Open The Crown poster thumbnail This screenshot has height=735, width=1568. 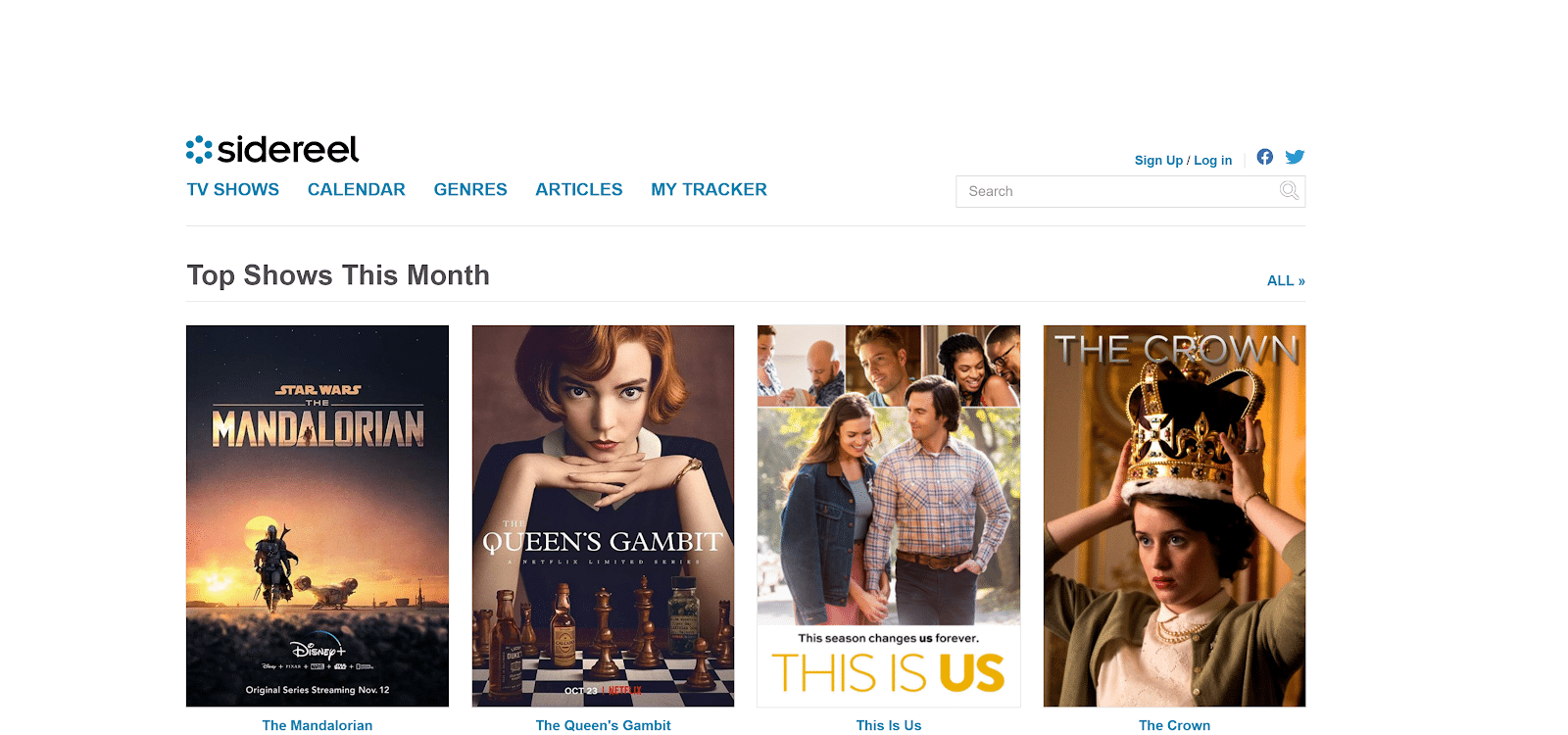[1174, 515]
